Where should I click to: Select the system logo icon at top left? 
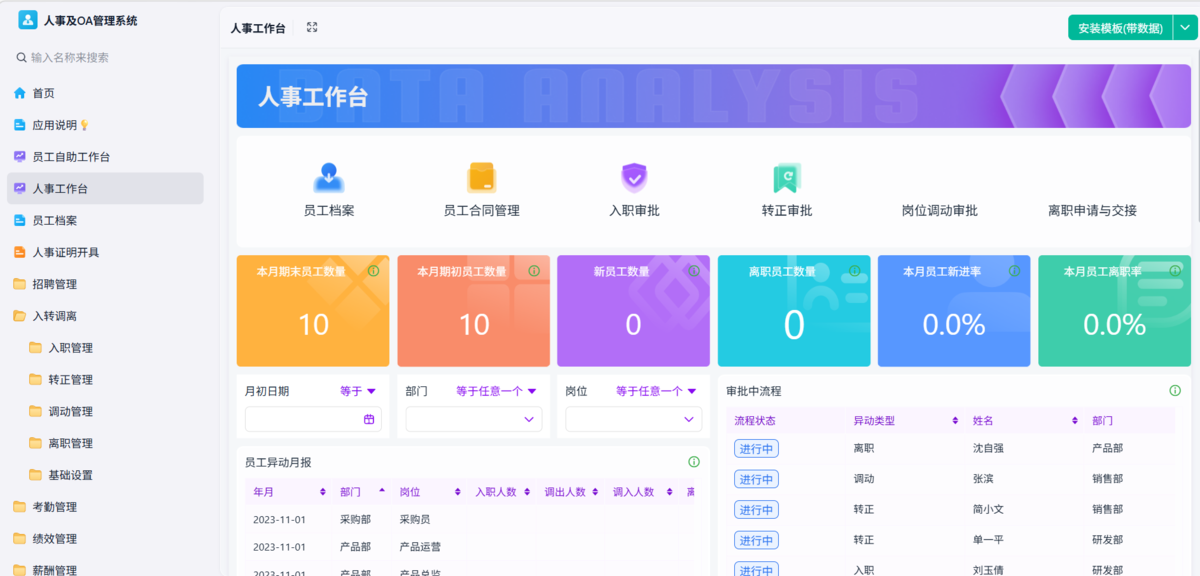click(27, 19)
